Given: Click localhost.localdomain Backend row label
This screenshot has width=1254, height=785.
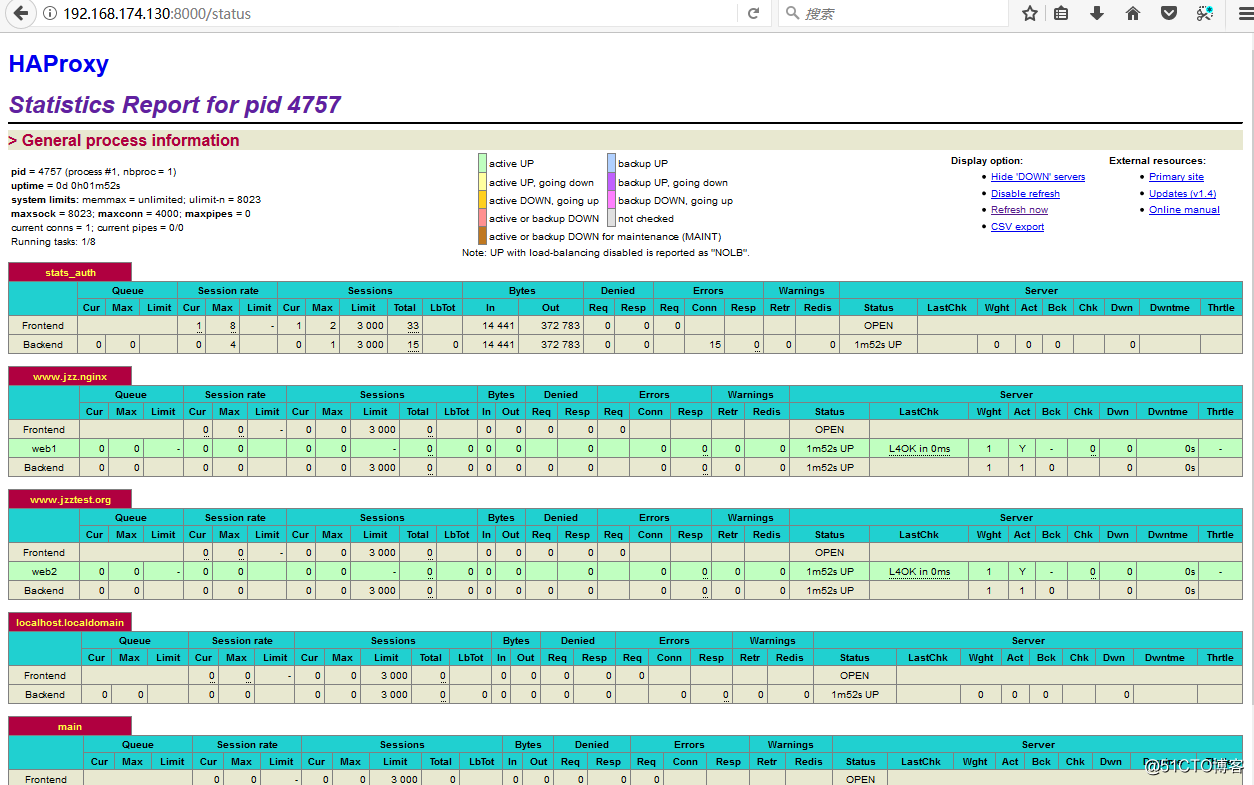Looking at the screenshot, I should [x=45, y=694].
